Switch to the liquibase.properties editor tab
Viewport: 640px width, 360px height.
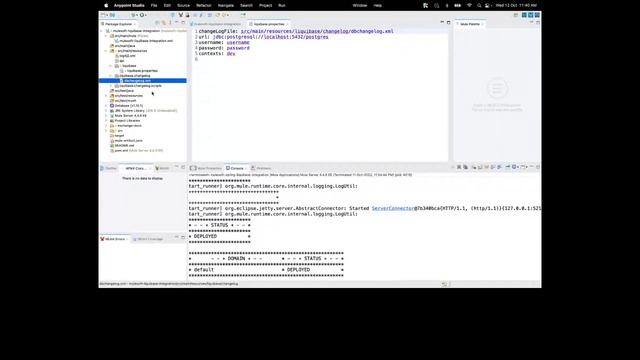(x=269, y=24)
